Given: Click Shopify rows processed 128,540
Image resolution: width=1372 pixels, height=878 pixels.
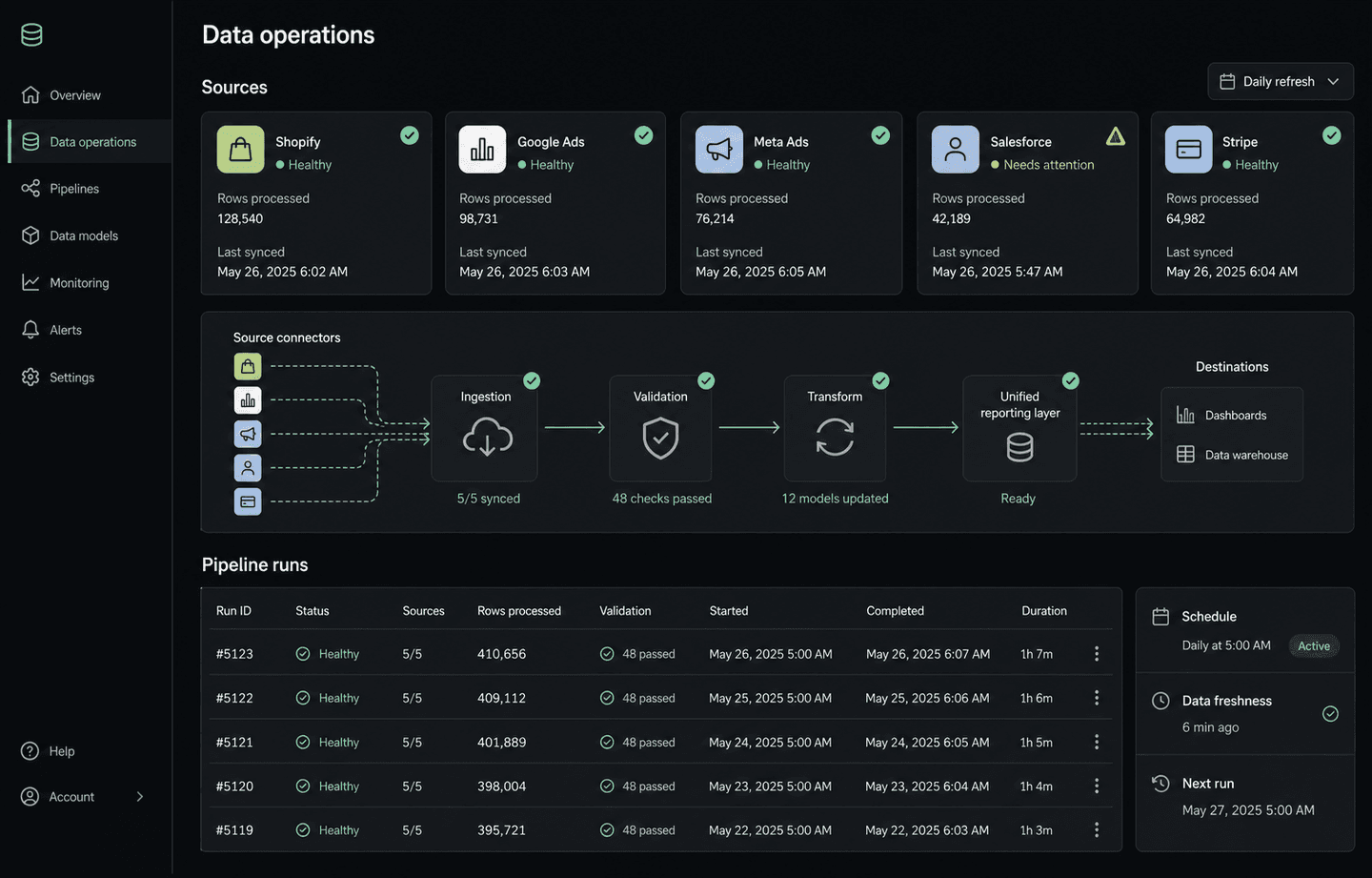Looking at the screenshot, I should pos(240,219).
